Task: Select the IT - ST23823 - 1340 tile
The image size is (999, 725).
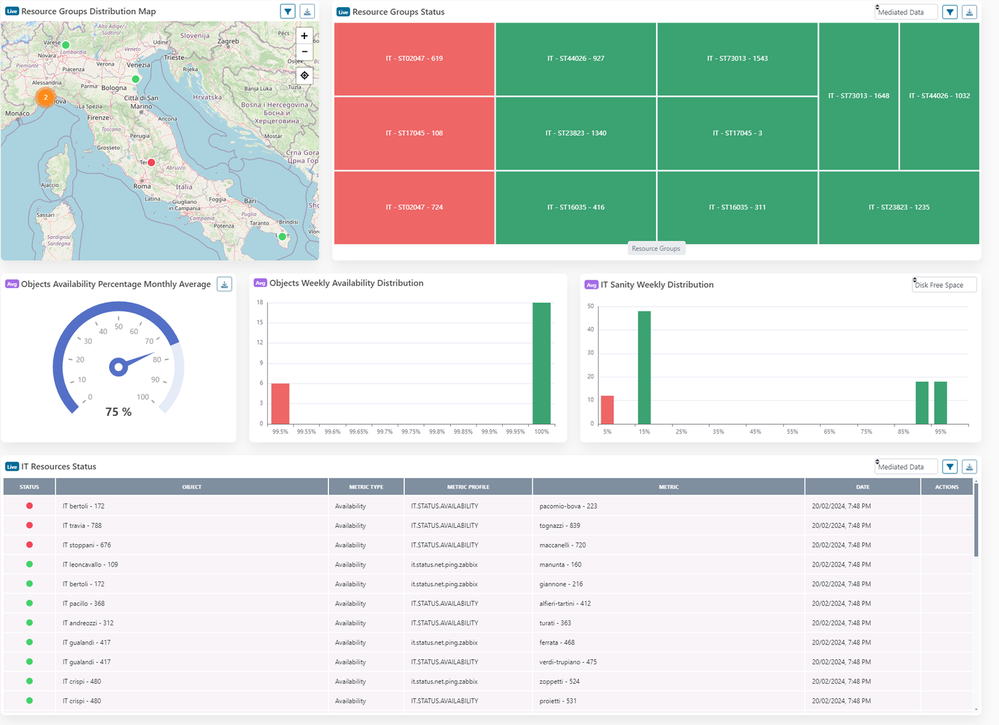Action: pyautogui.click(x=576, y=133)
